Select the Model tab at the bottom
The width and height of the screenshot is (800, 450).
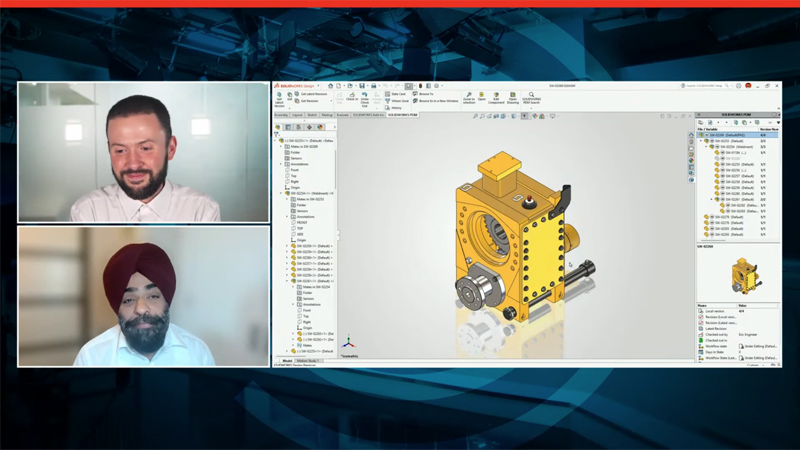point(287,360)
